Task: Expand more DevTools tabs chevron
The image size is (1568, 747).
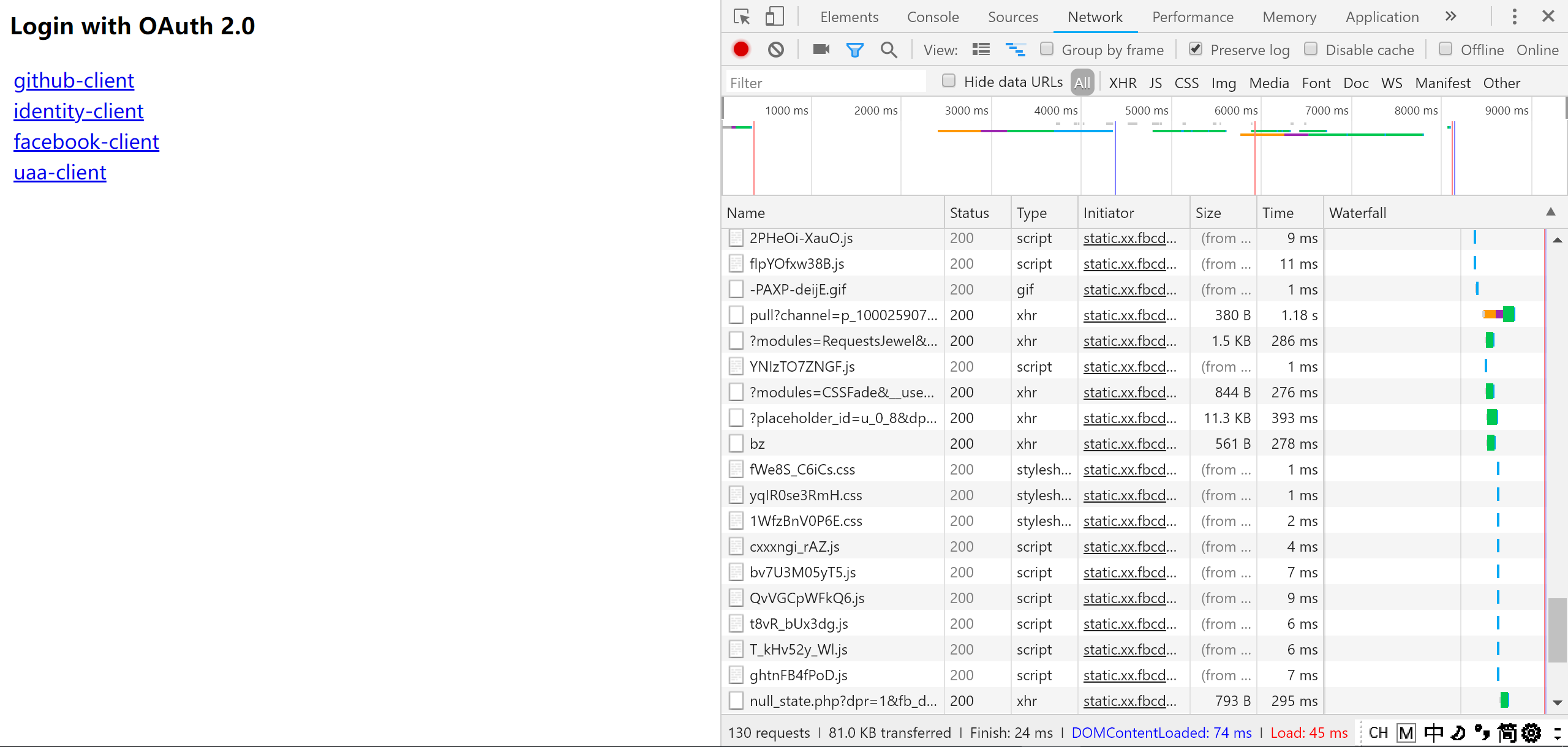Action: pos(1450,17)
